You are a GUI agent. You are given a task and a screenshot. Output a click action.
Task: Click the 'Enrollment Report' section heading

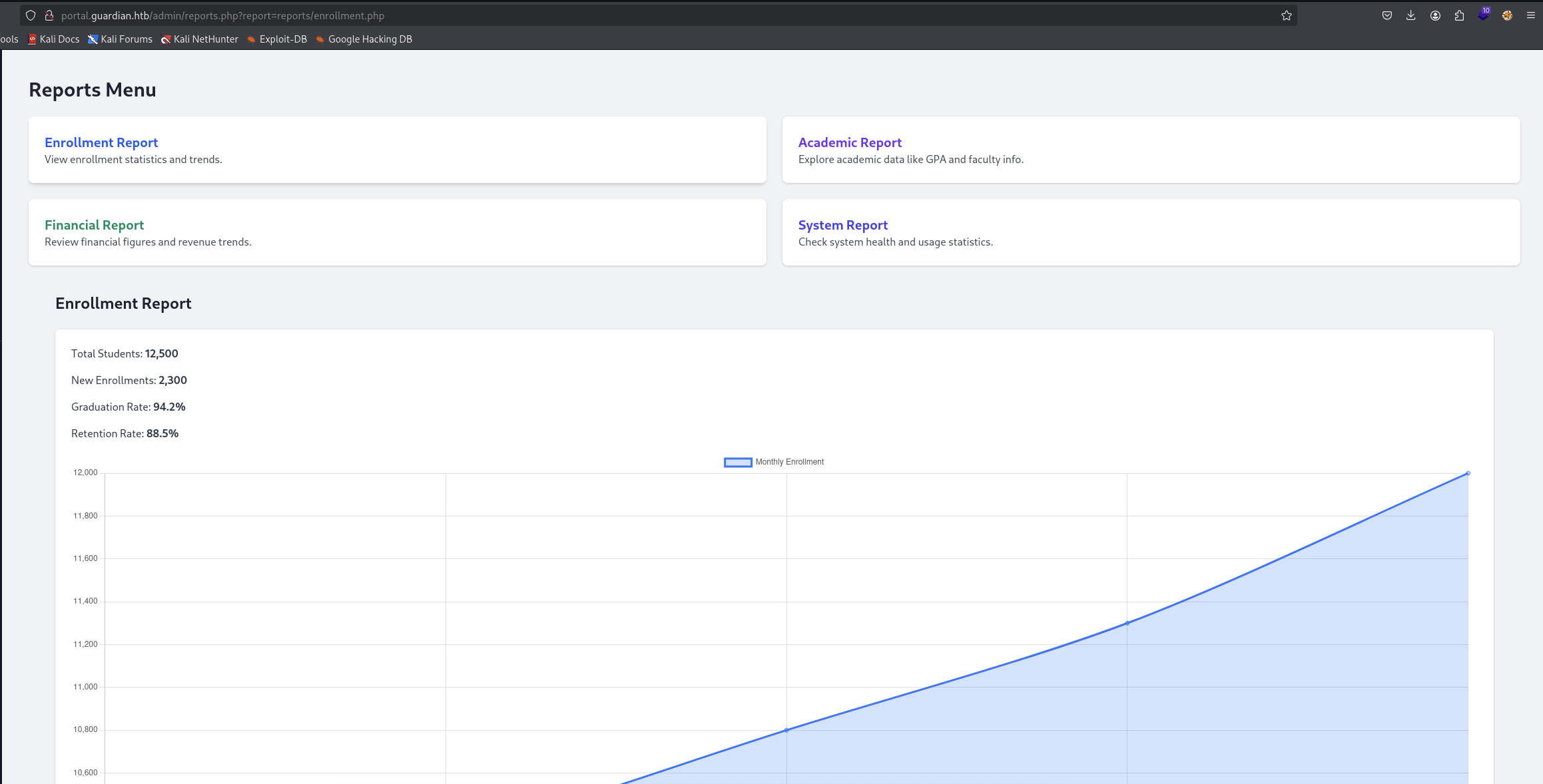[123, 303]
